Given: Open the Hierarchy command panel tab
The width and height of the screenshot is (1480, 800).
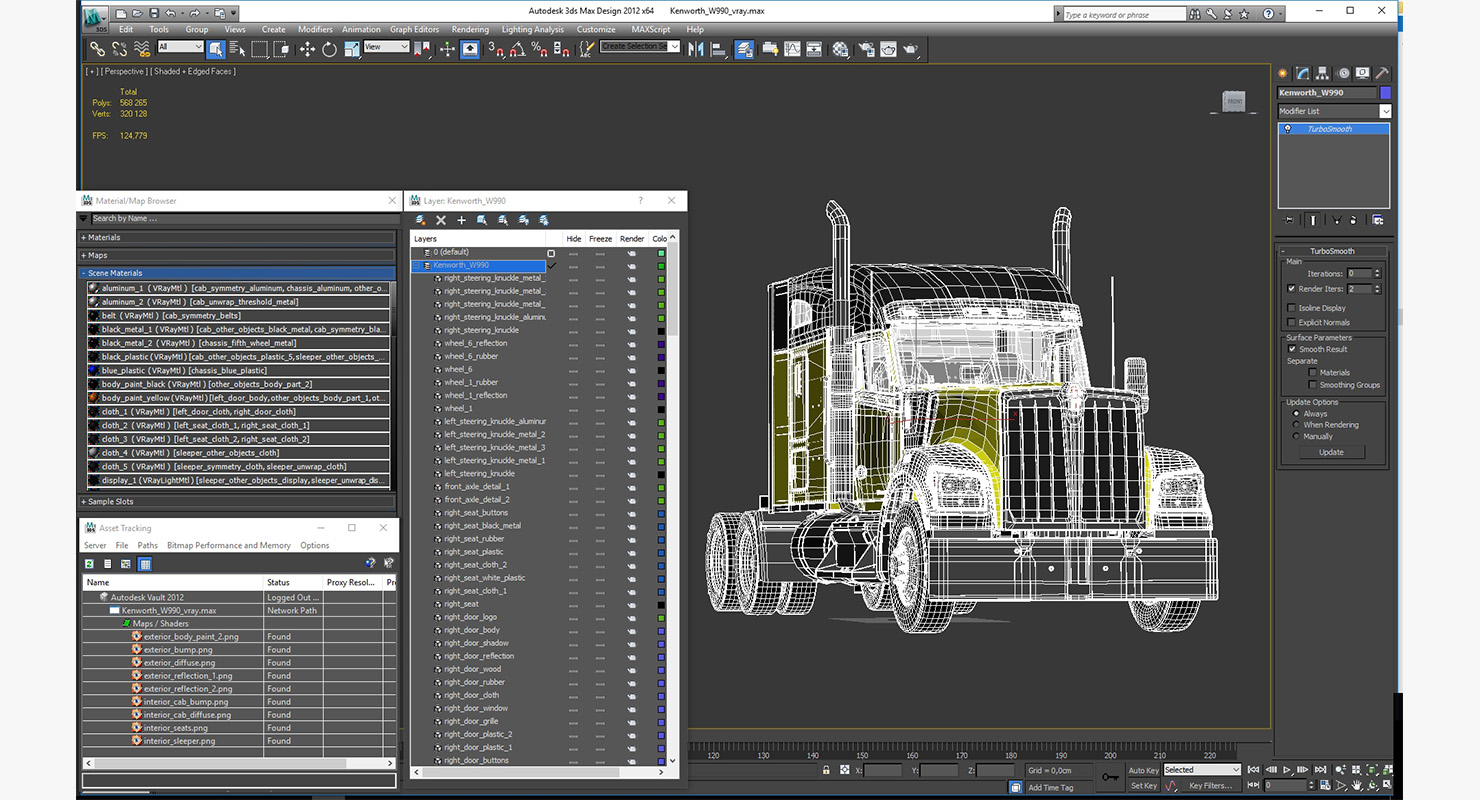Looking at the screenshot, I should tap(1322, 73).
